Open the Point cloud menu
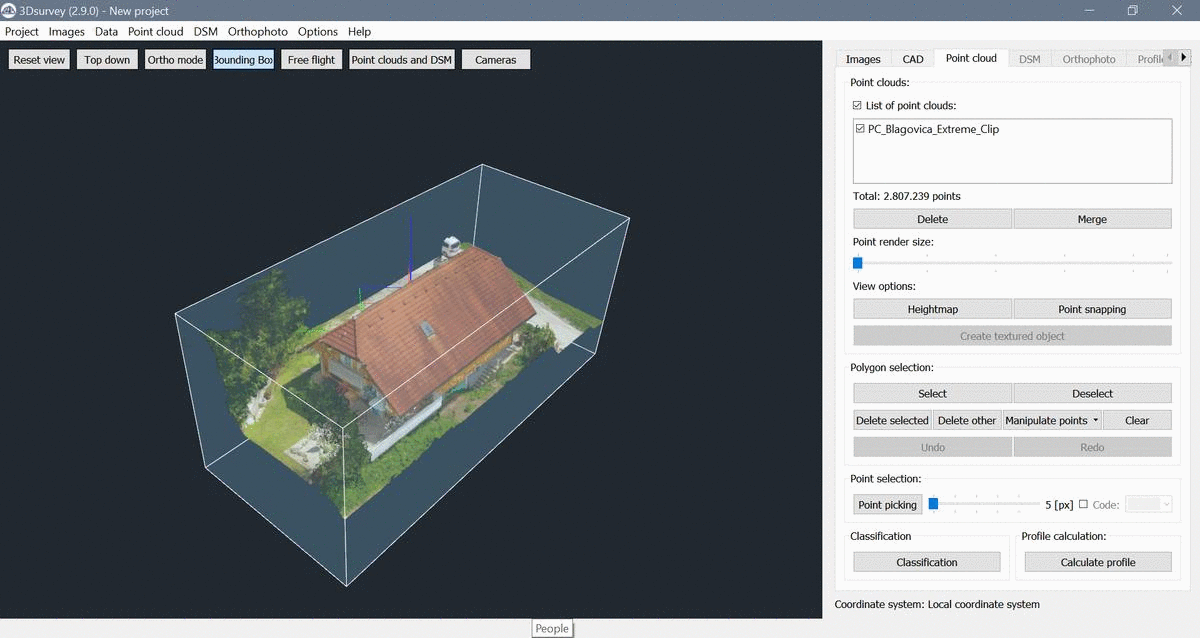1200x638 pixels. 155,32
